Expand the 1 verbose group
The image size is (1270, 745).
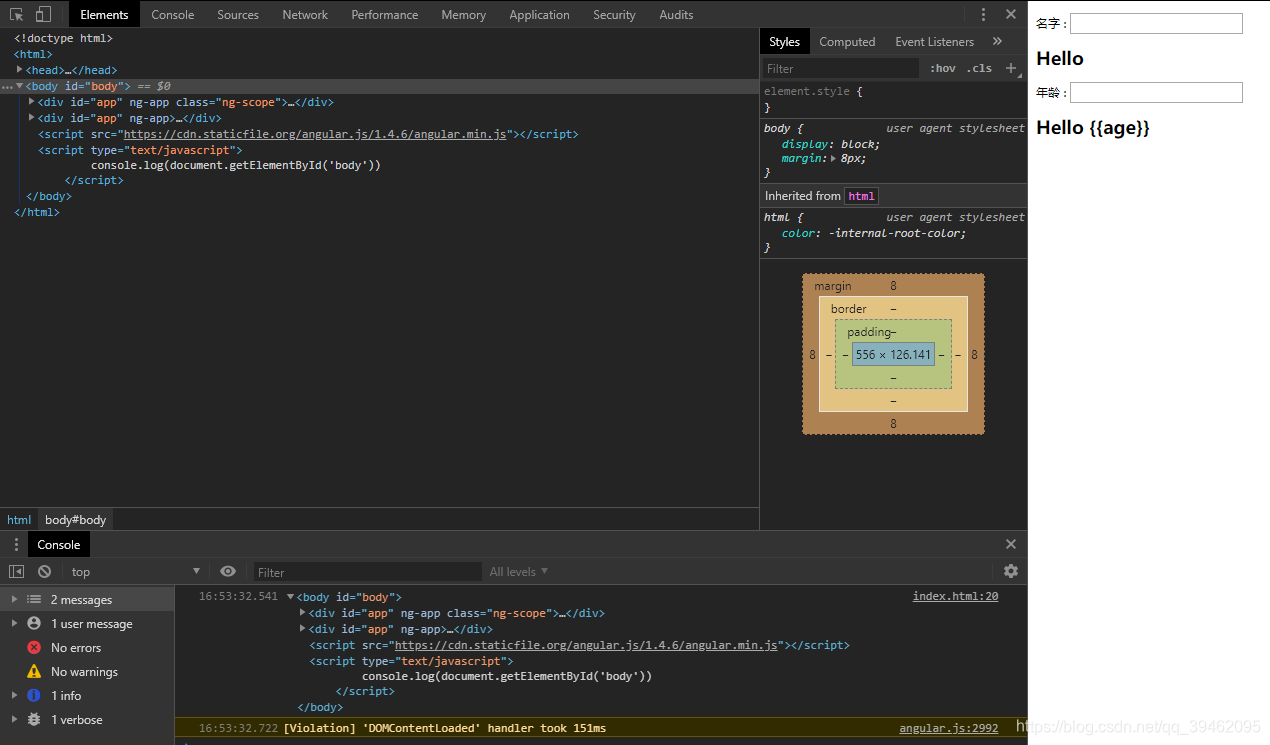pyautogui.click(x=14, y=719)
